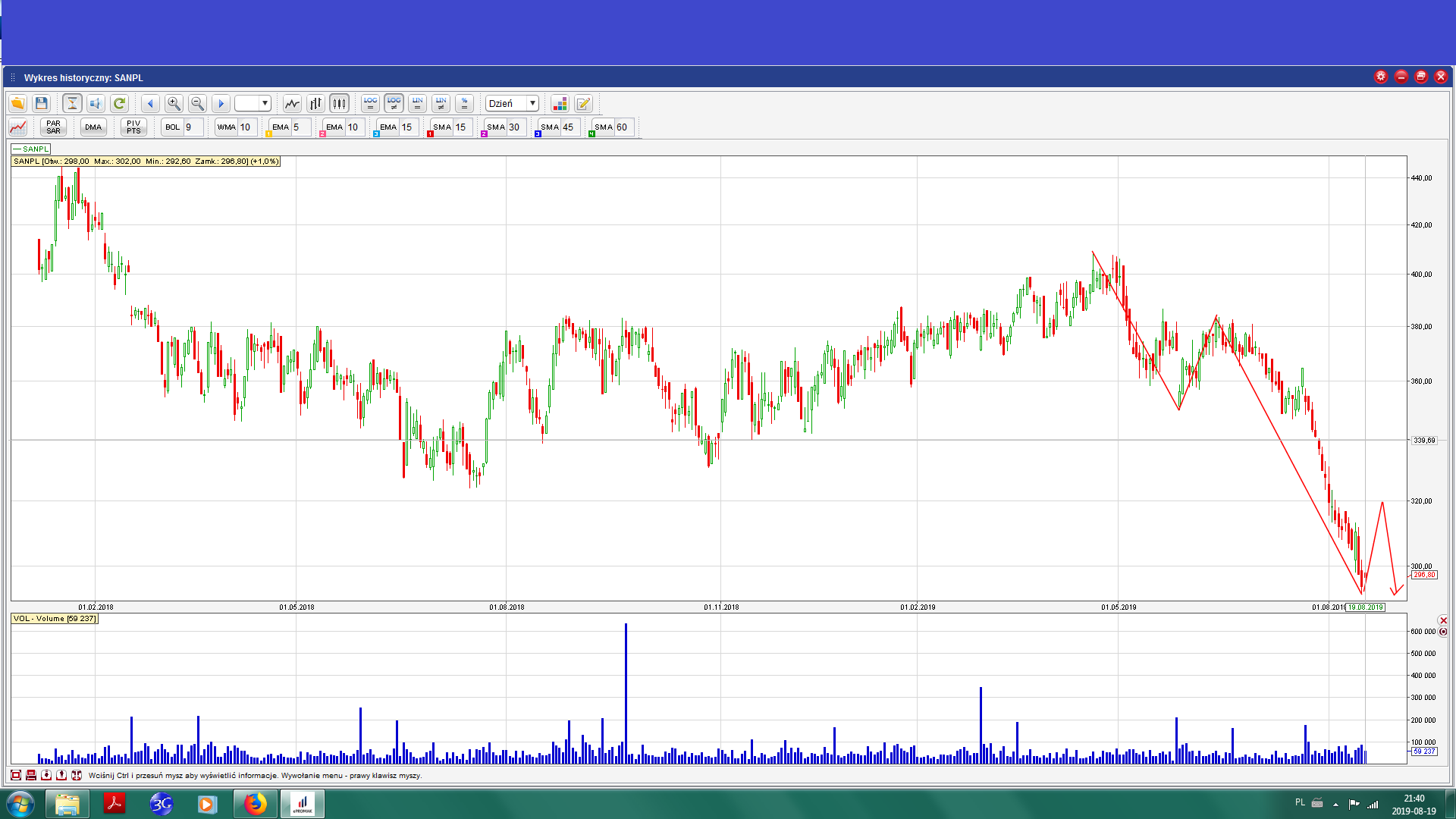The width and height of the screenshot is (1456, 819).
Task: Close the volume panel with red X
Action: point(1442,620)
